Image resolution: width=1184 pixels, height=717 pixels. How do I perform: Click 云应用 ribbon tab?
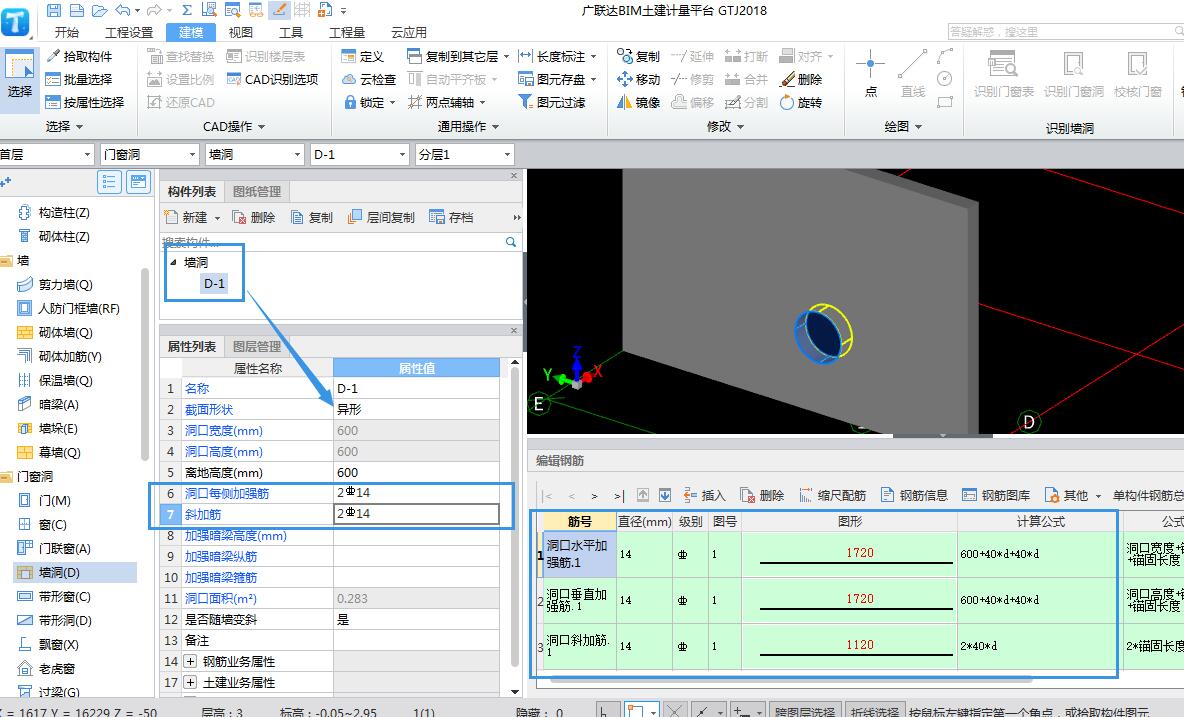coord(409,32)
